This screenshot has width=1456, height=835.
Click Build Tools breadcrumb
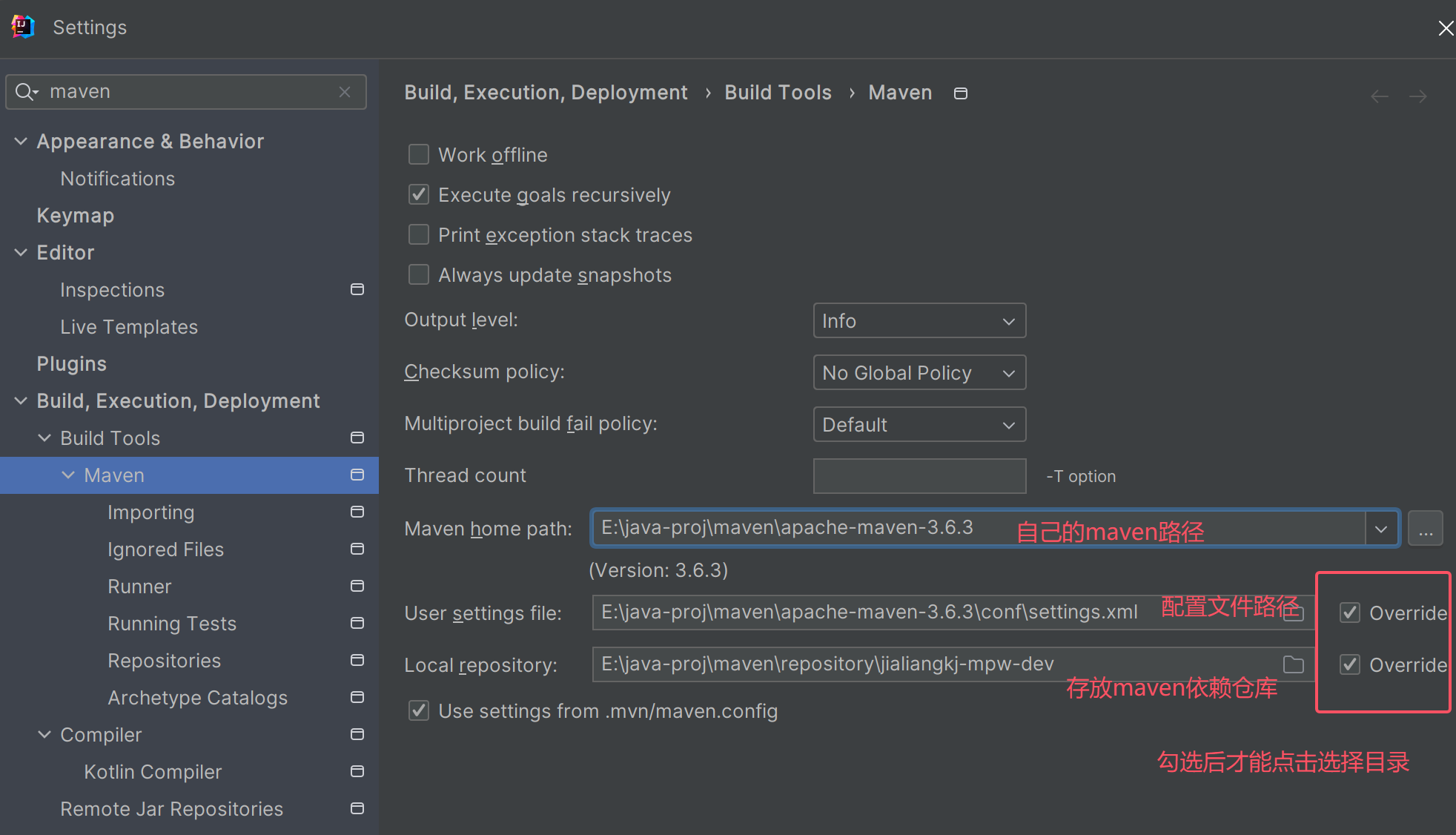tap(778, 93)
